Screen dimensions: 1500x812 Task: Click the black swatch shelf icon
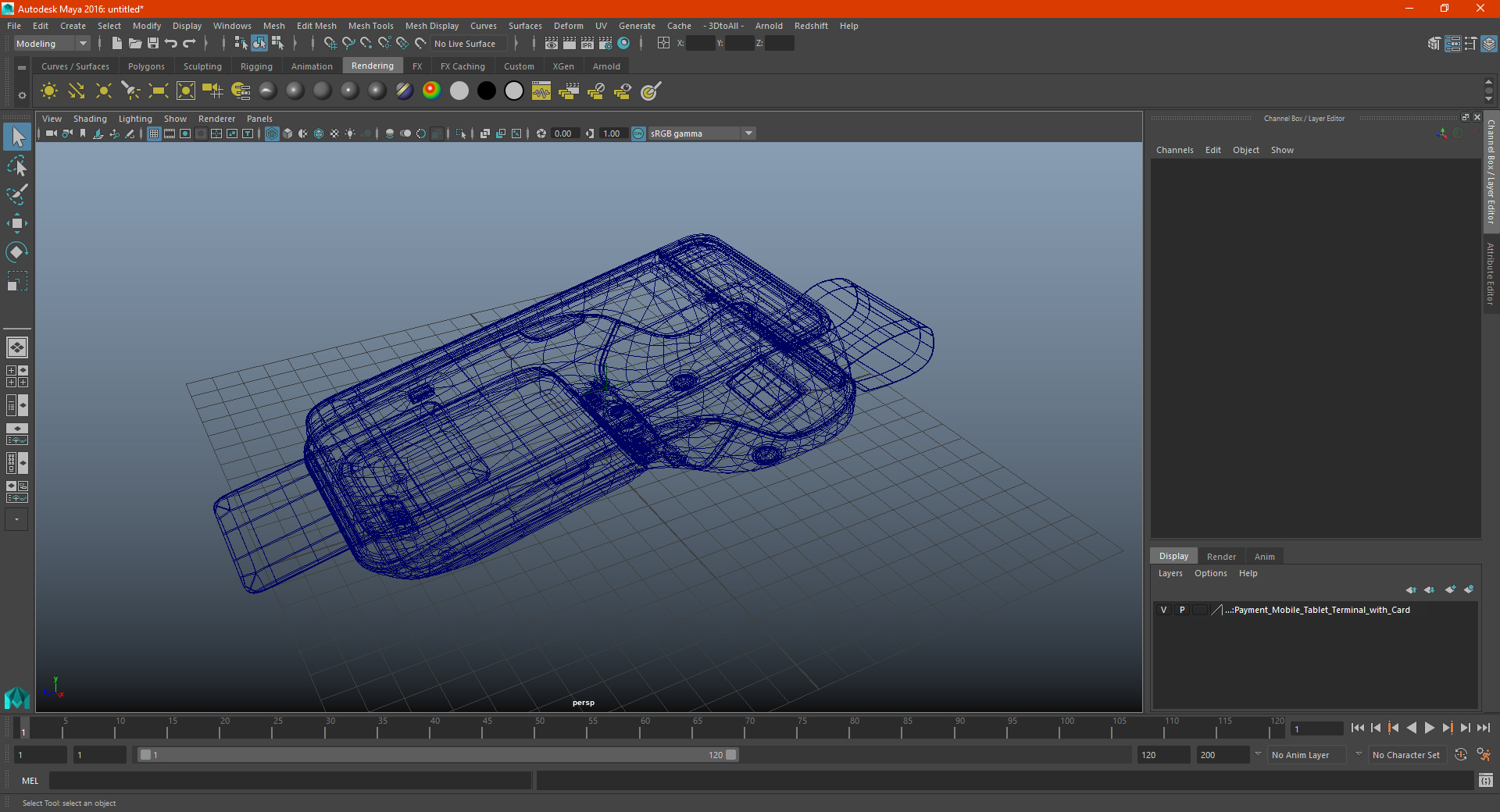pyautogui.click(x=487, y=91)
